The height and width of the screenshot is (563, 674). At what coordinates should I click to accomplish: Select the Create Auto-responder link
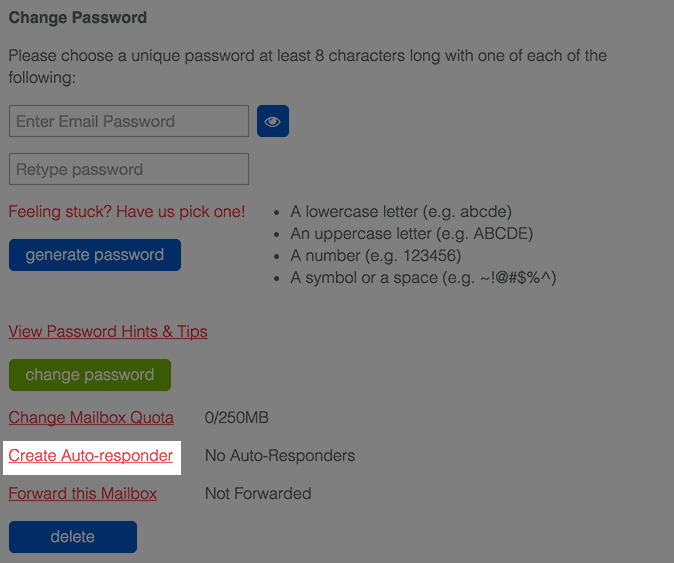point(91,456)
